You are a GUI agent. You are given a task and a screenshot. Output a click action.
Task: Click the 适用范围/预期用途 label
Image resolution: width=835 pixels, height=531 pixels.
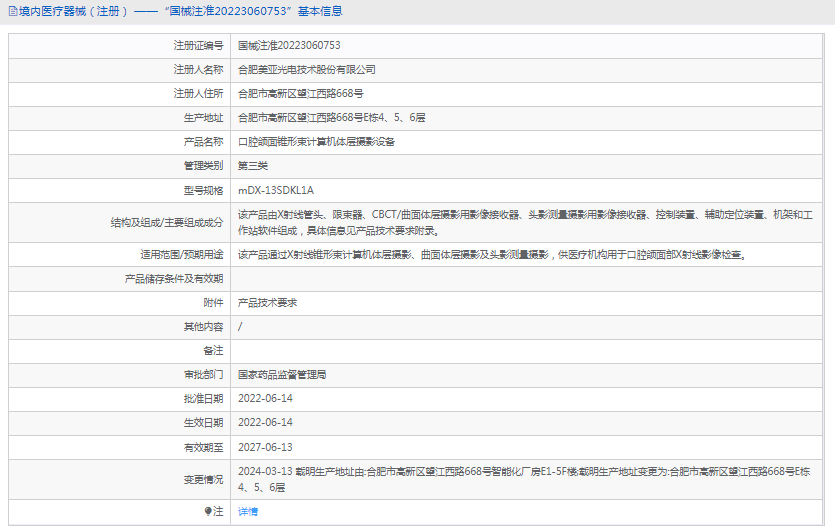[x=182, y=255]
